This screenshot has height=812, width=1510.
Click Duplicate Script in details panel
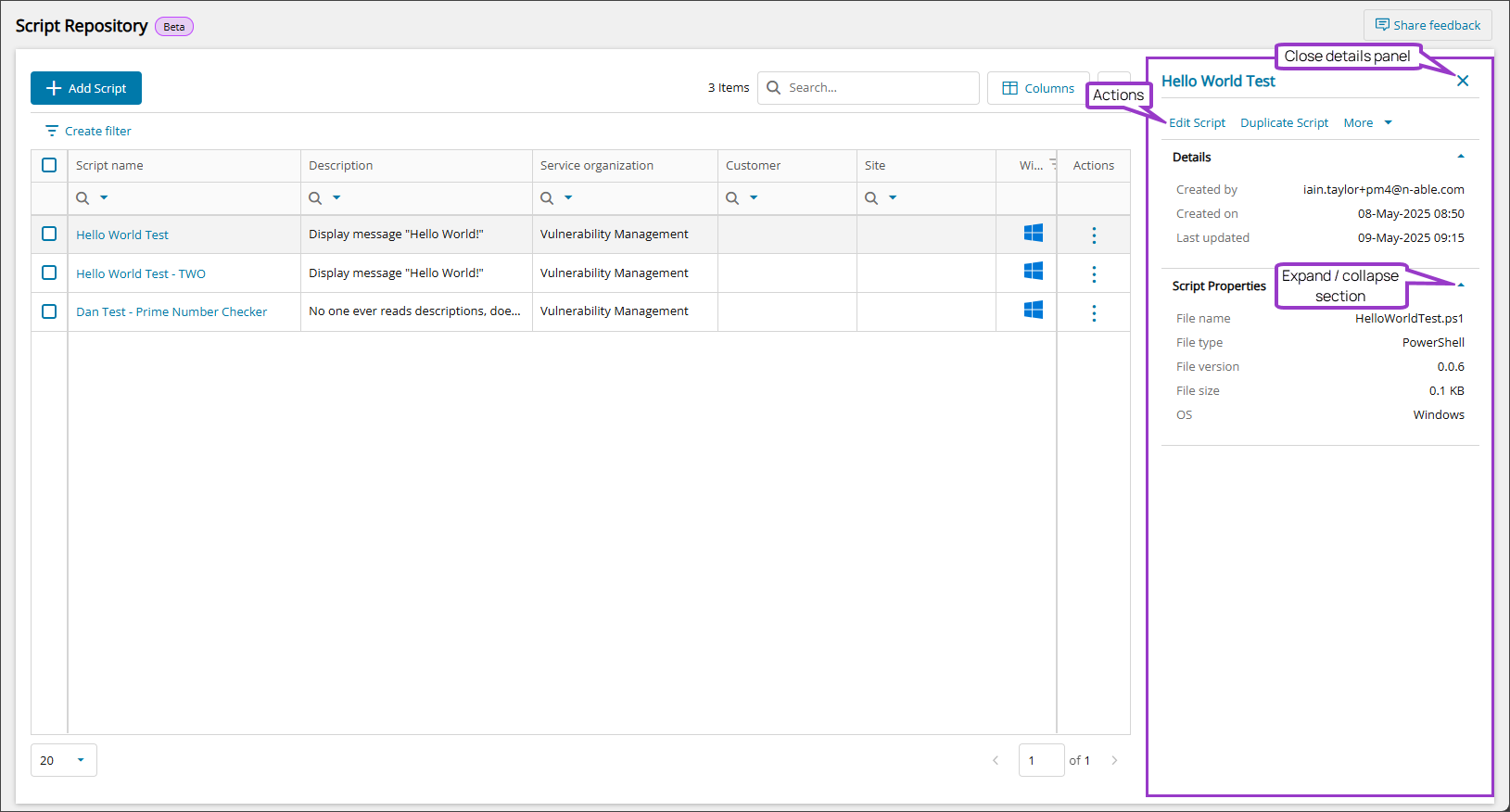(1284, 123)
